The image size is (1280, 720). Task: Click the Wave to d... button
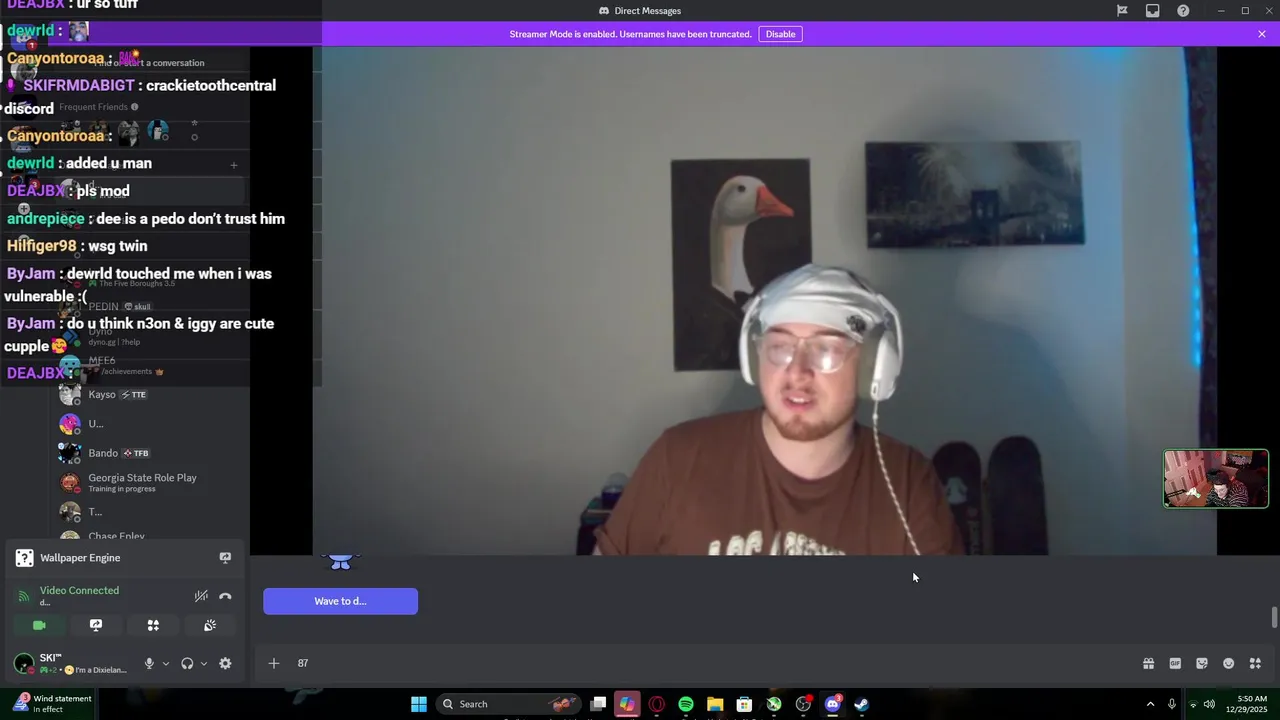click(x=340, y=601)
